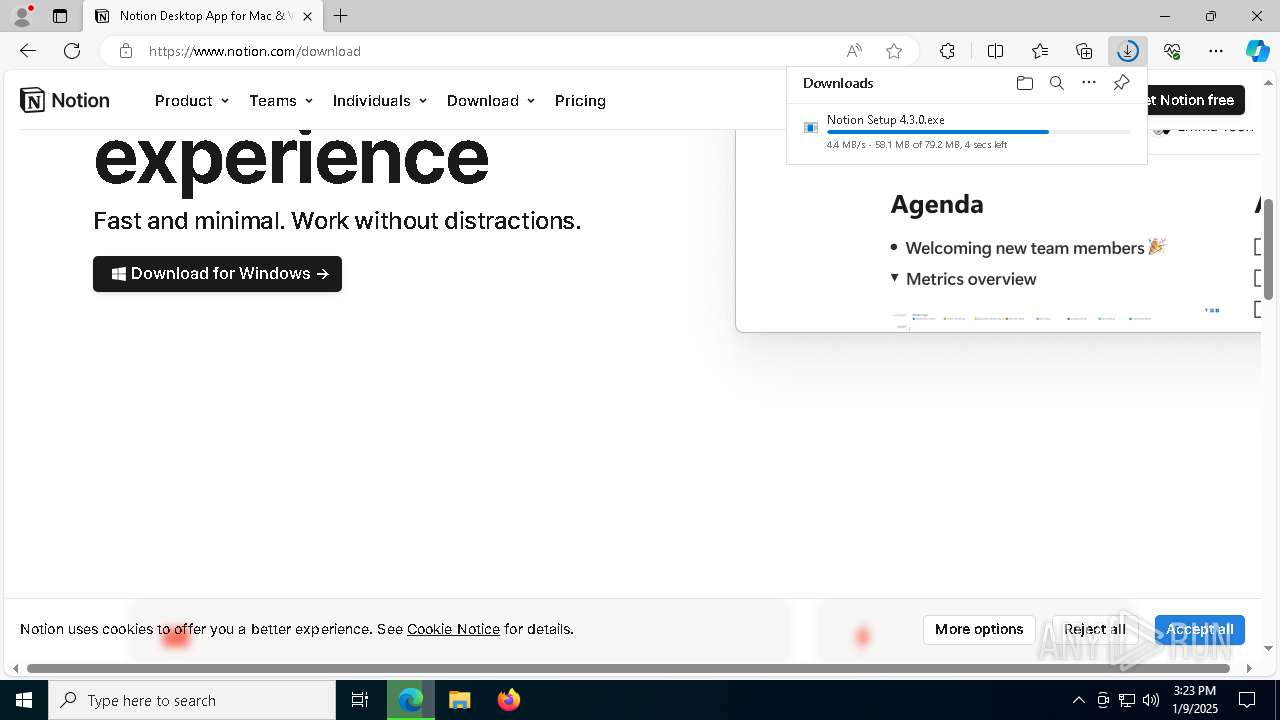Open More options in Downloads panel
This screenshot has height=720, width=1280.
[1089, 83]
